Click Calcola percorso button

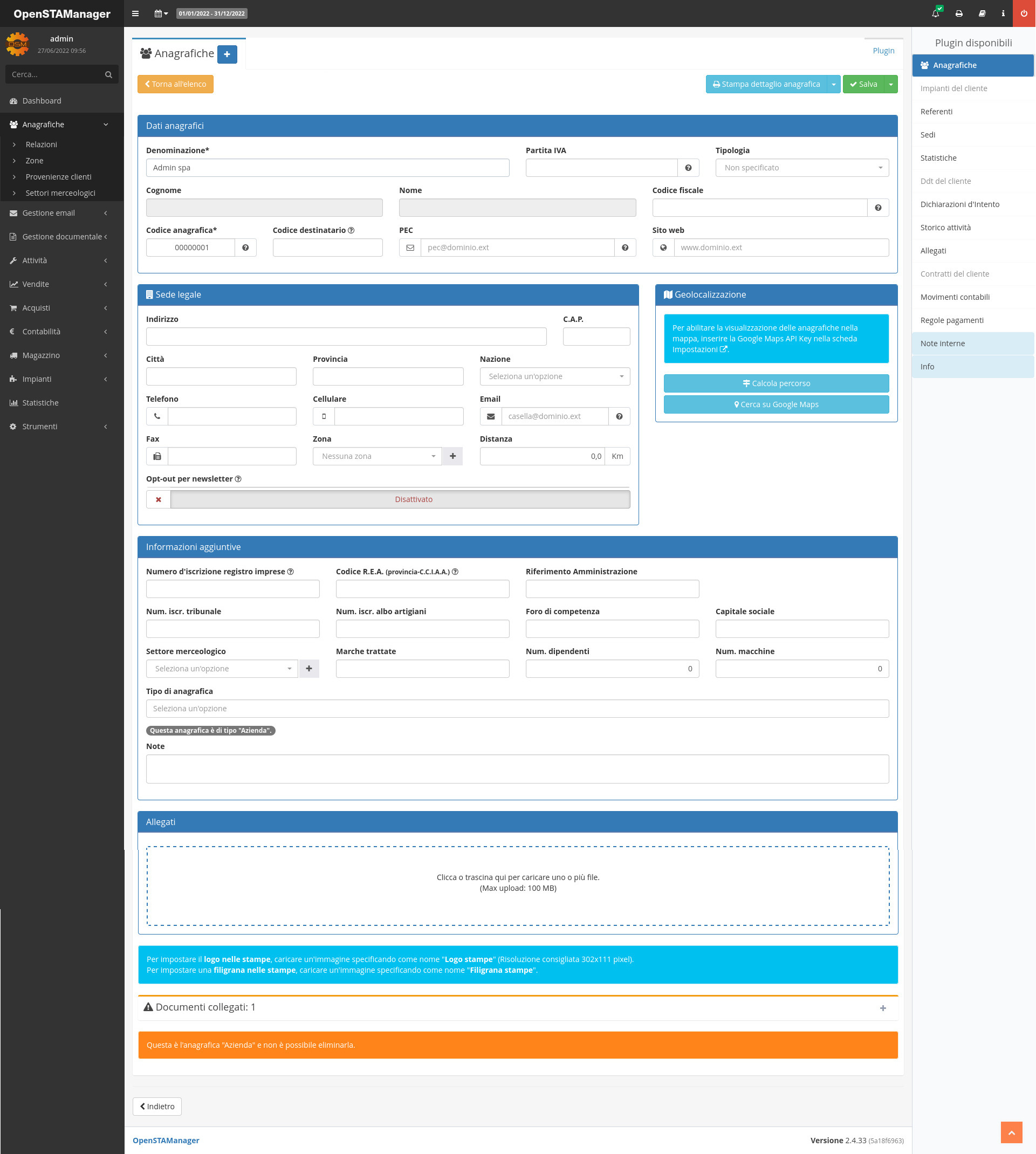tap(776, 383)
